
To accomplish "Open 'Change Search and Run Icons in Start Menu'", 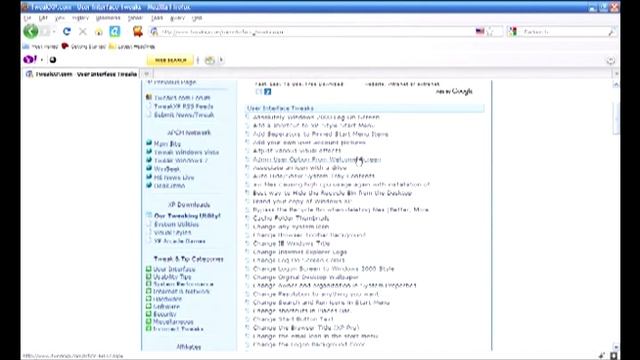I will [321, 302].
